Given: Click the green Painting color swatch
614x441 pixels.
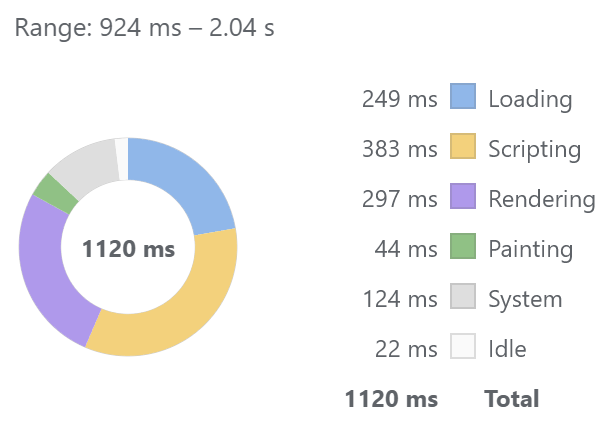Looking at the screenshot, I should 463,246.
